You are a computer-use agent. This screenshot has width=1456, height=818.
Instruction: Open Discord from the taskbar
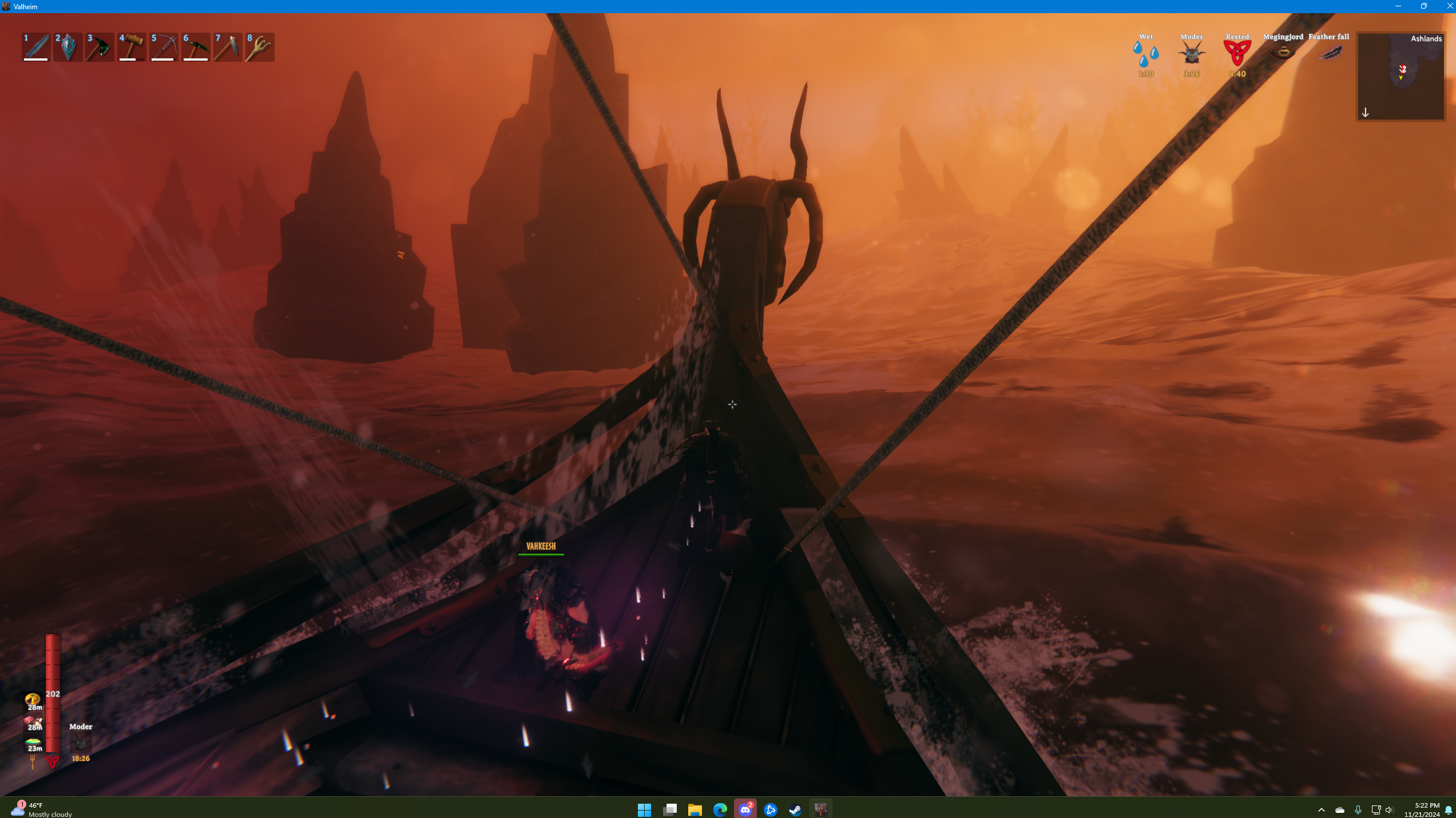[745, 809]
